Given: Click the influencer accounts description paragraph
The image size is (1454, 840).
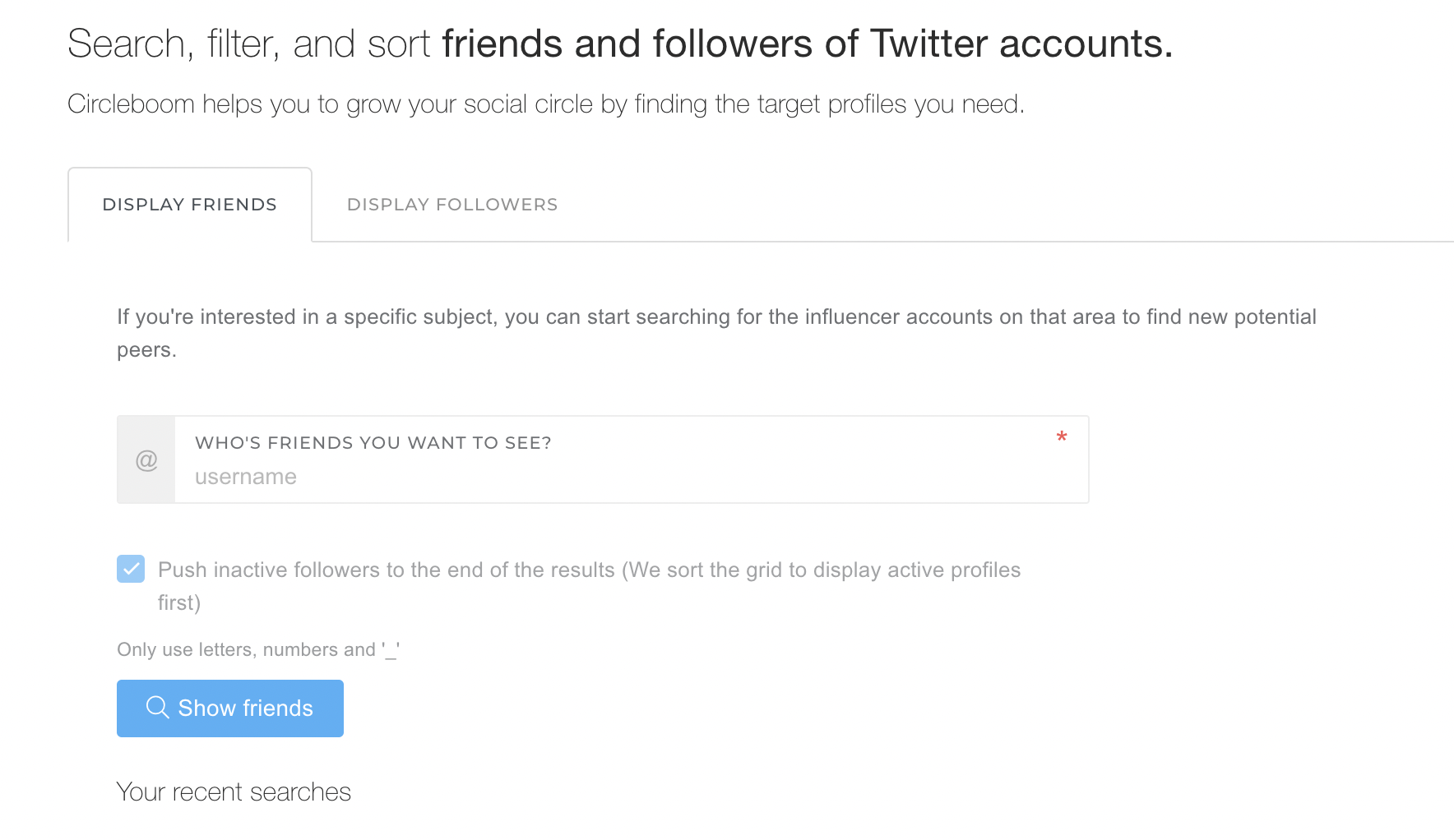Looking at the screenshot, I should coord(716,333).
